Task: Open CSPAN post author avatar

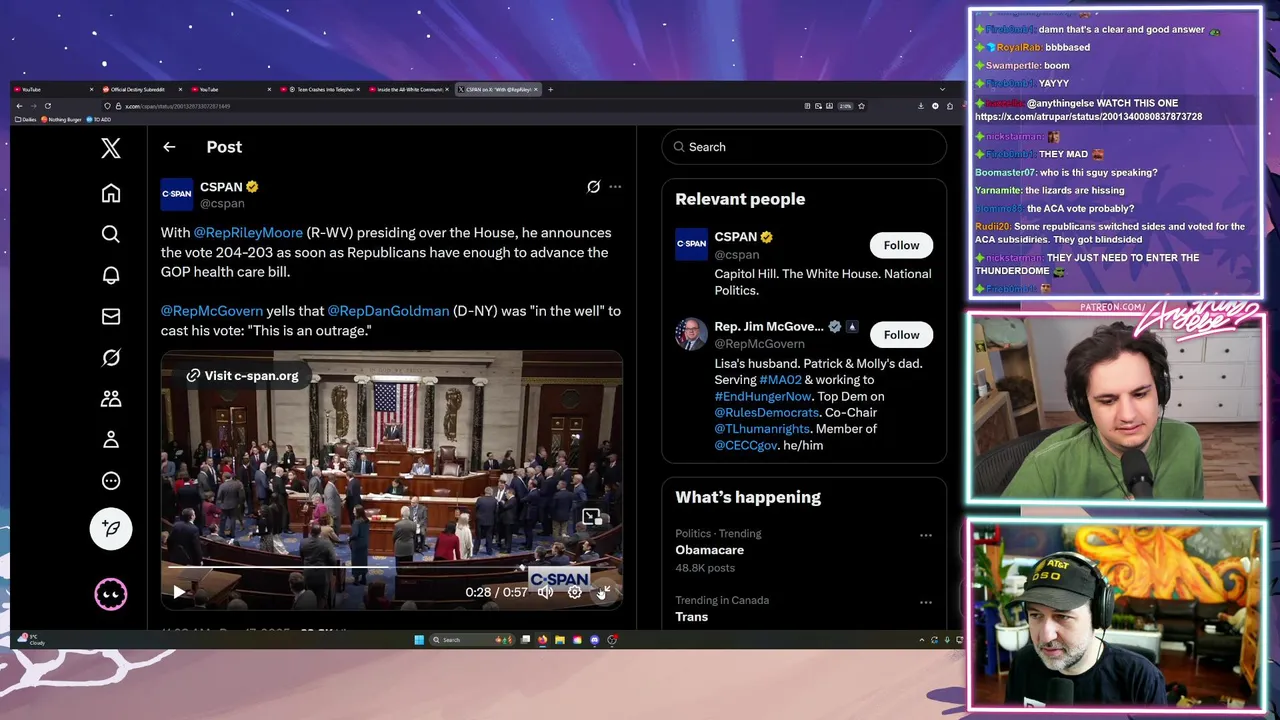Action: tap(177, 194)
